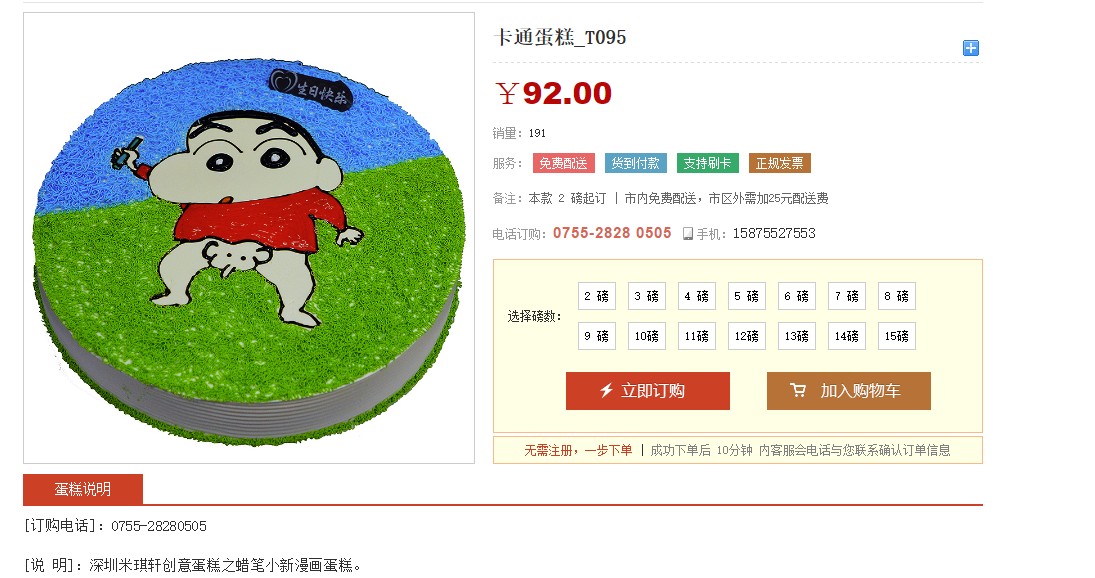Open the Crayon Shin-chan cake image
Image resolution: width=1095 pixels, height=578 pixels.
tap(249, 238)
